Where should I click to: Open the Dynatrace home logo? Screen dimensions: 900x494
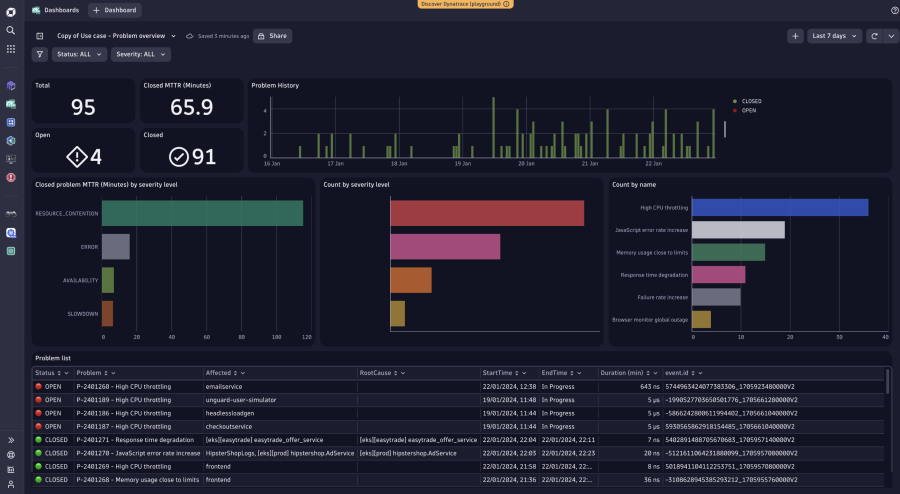click(10, 11)
